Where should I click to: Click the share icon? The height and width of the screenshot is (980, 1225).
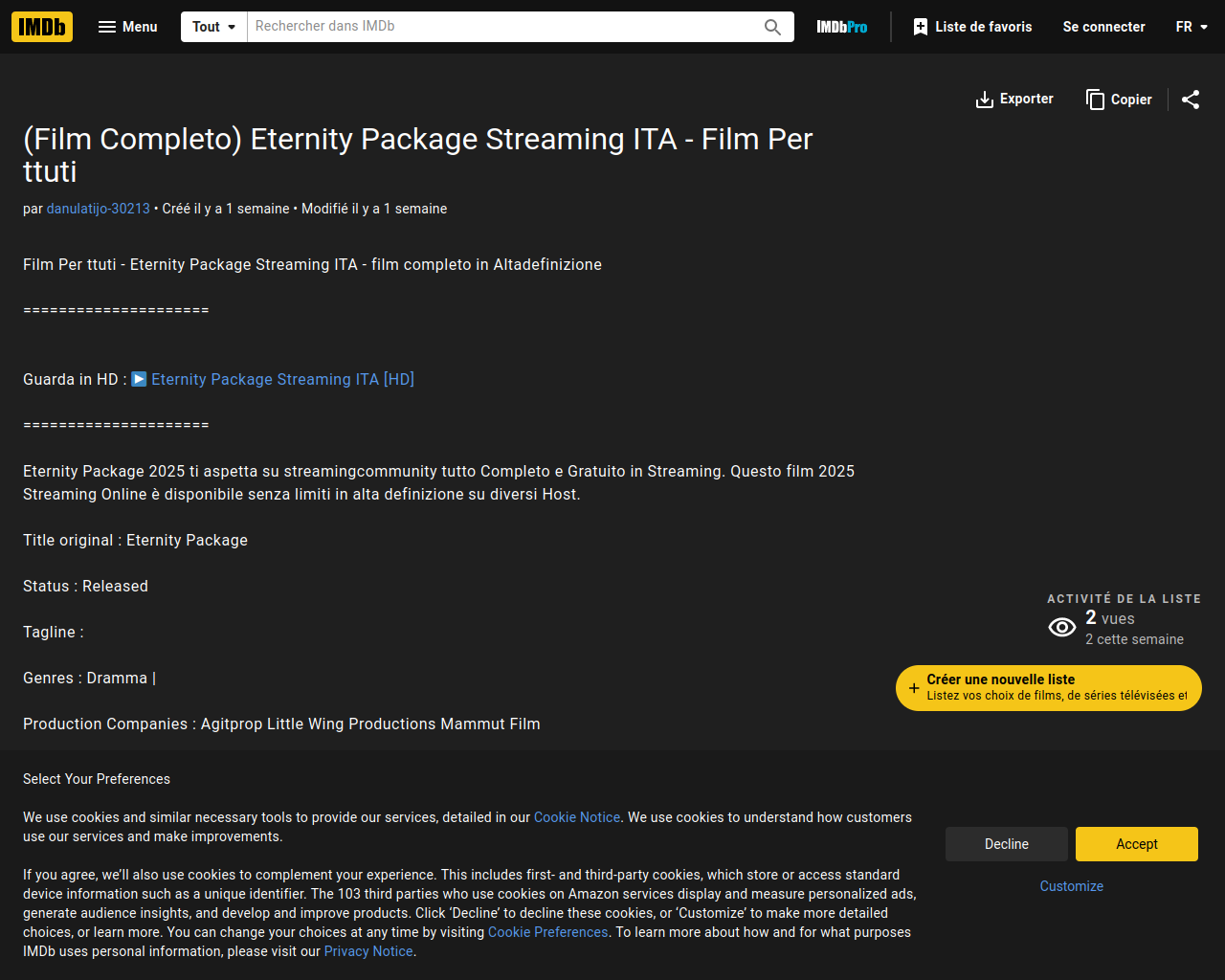point(1191,100)
